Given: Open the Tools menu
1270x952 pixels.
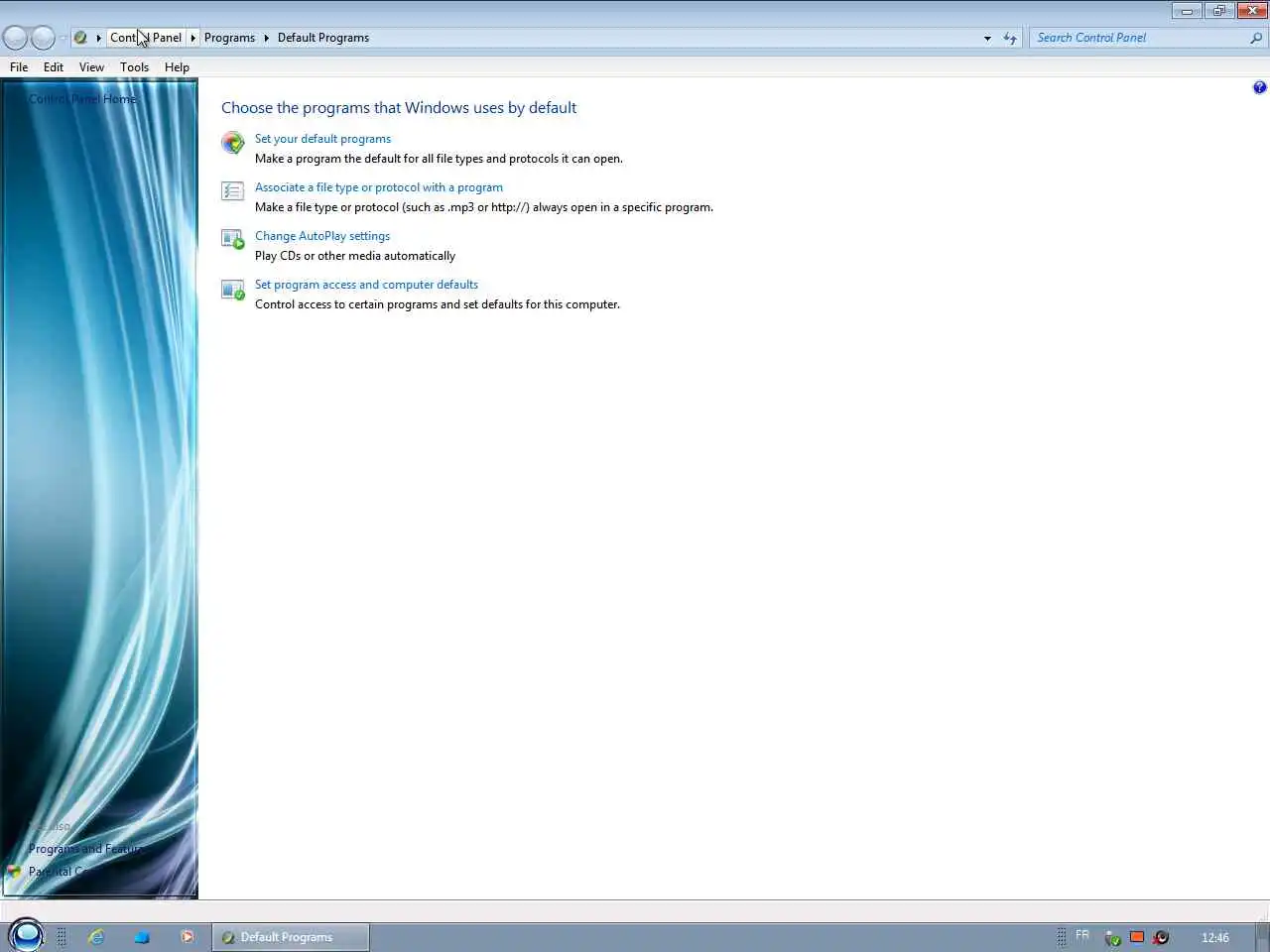Looking at the screenshot, I should [134, 67].
